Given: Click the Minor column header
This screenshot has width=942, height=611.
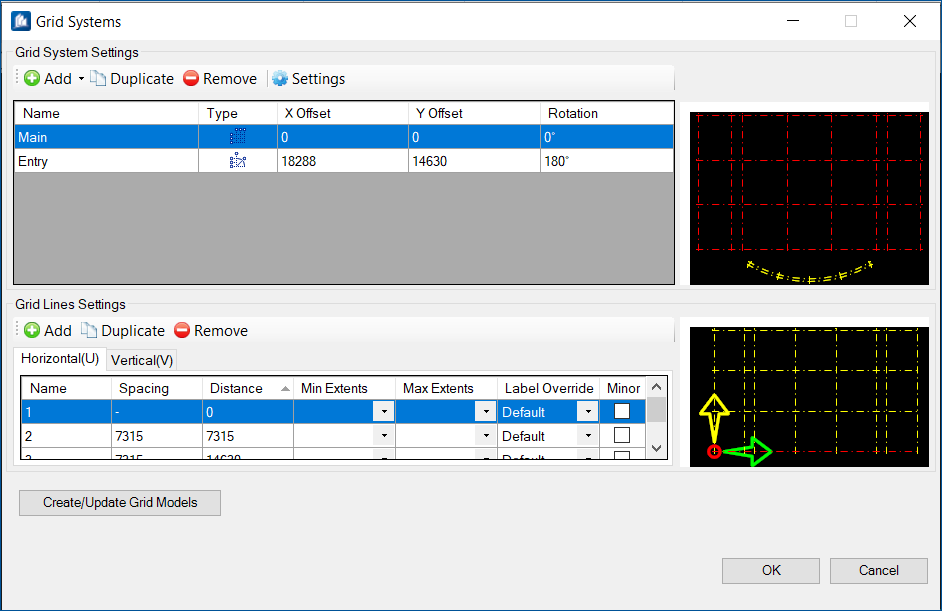Looking at the screenshot, I should click(623, 388).
